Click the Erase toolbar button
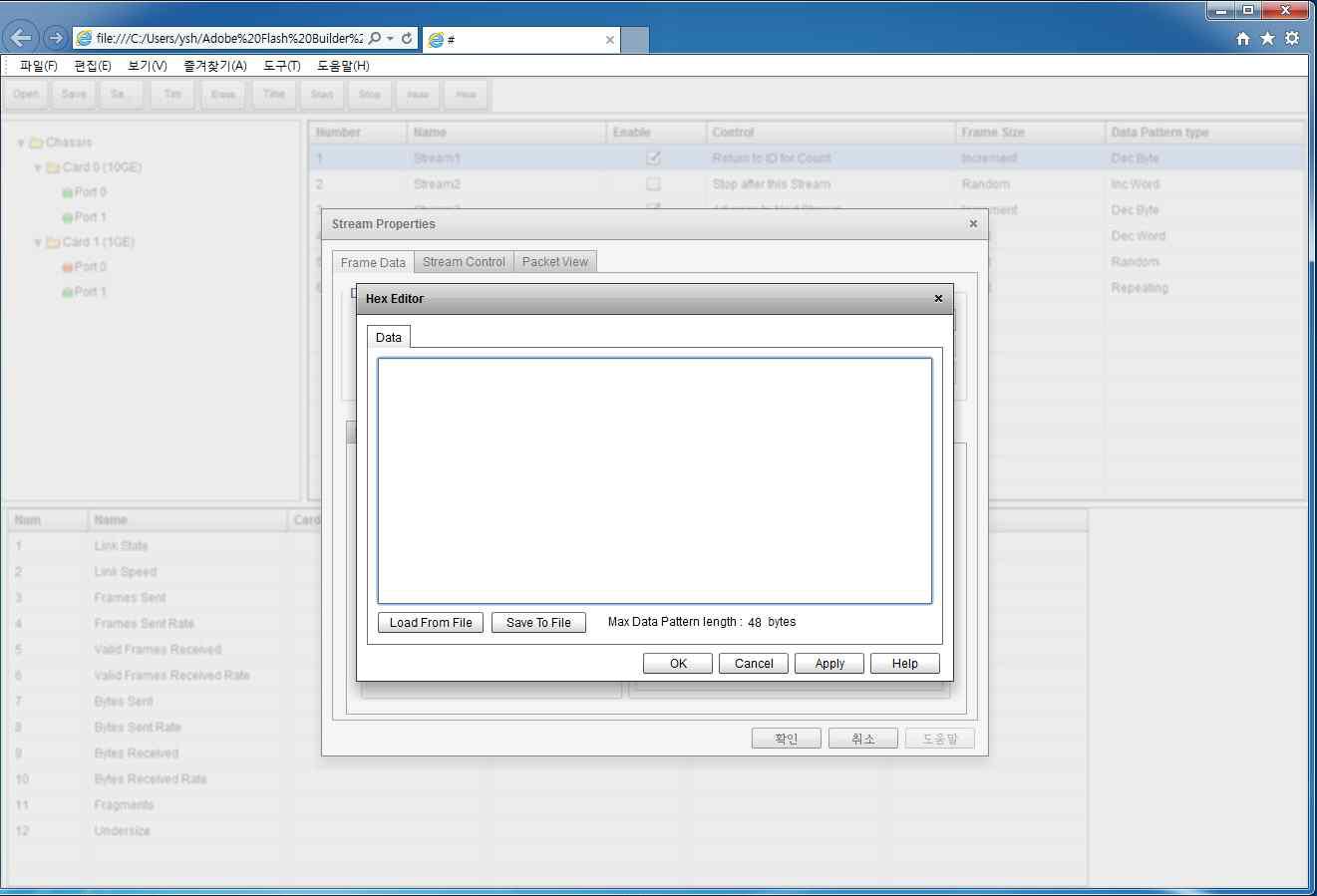Screen dimensions: 1317x896 (223, 94)
